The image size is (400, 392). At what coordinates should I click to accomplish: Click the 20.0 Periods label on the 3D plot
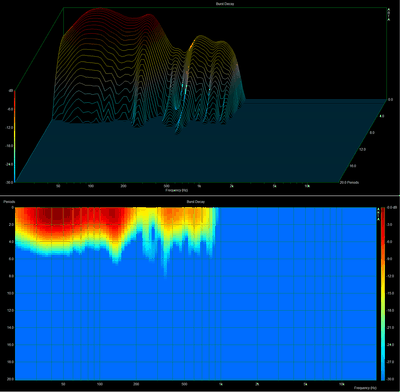pyautogui.click(x=349, y=183)
